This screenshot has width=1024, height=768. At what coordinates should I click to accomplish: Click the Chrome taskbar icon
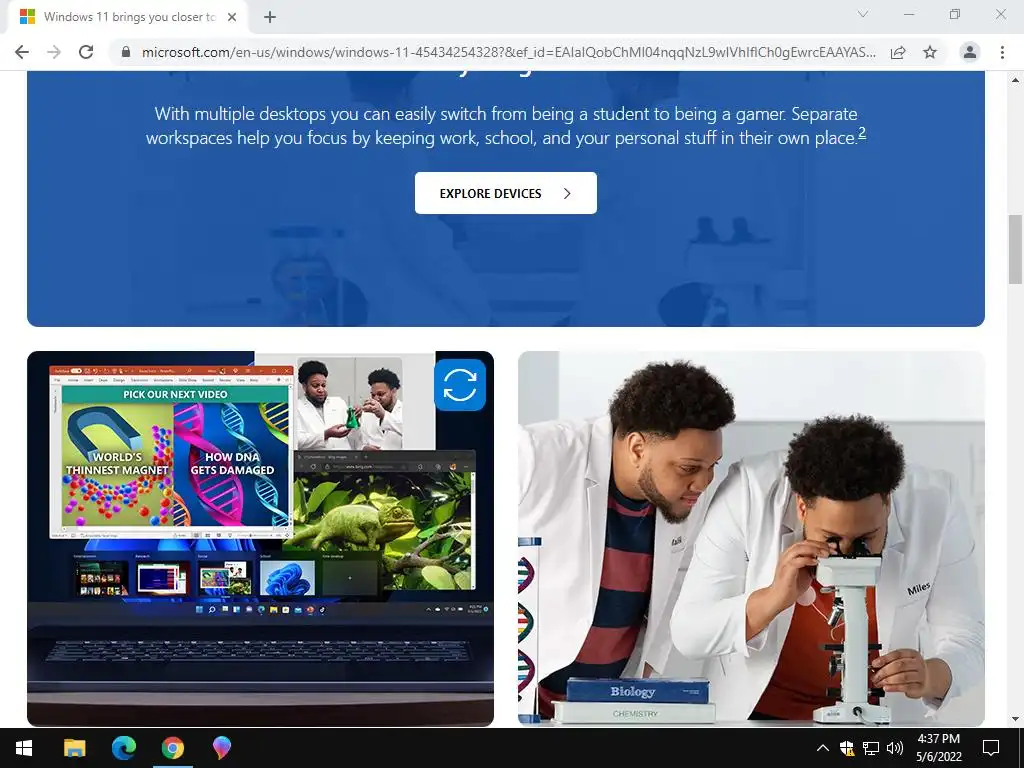[172, 748]
